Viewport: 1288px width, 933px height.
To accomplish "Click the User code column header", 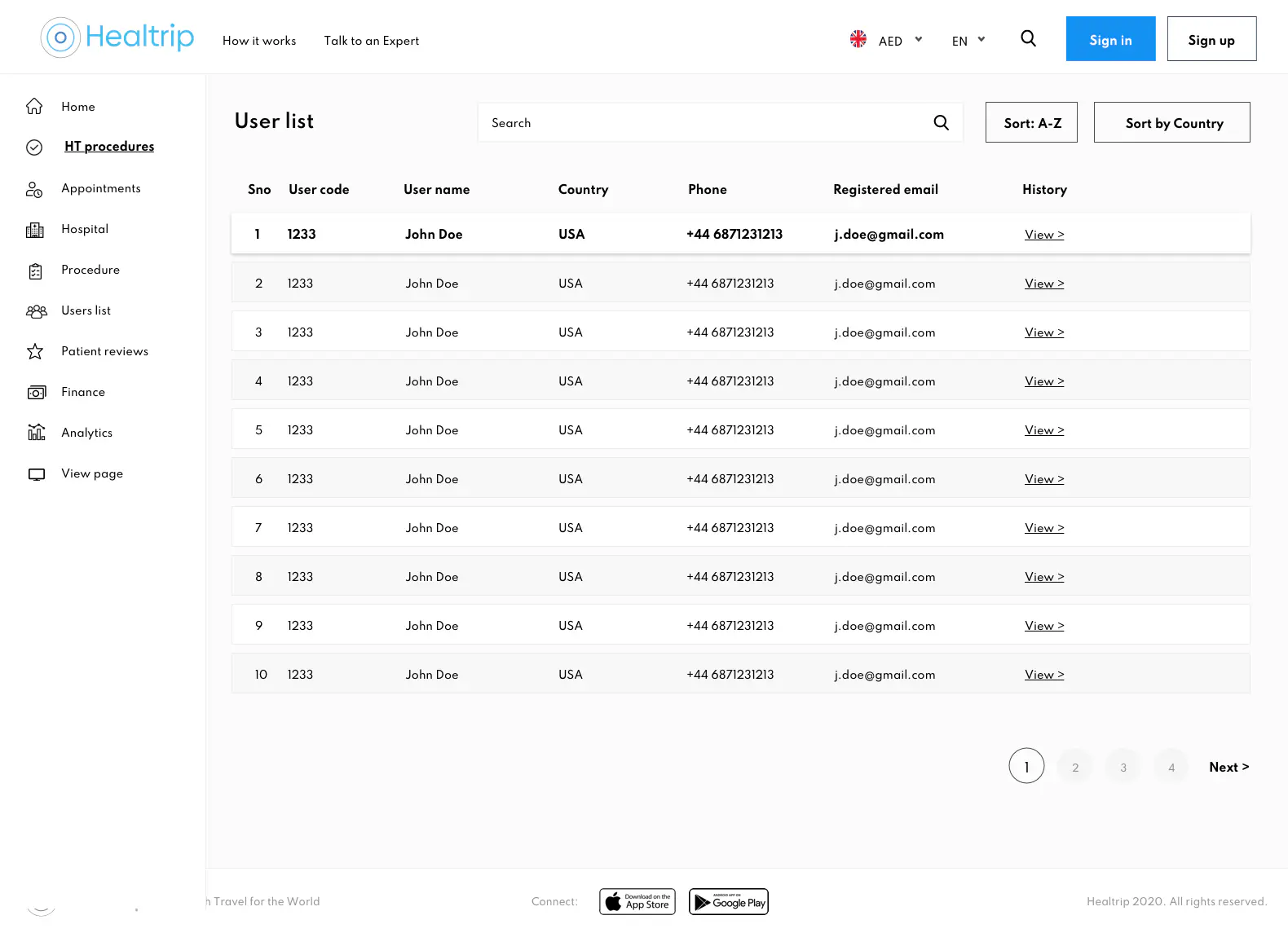I will pyautogui.click(x=319, y=189).
